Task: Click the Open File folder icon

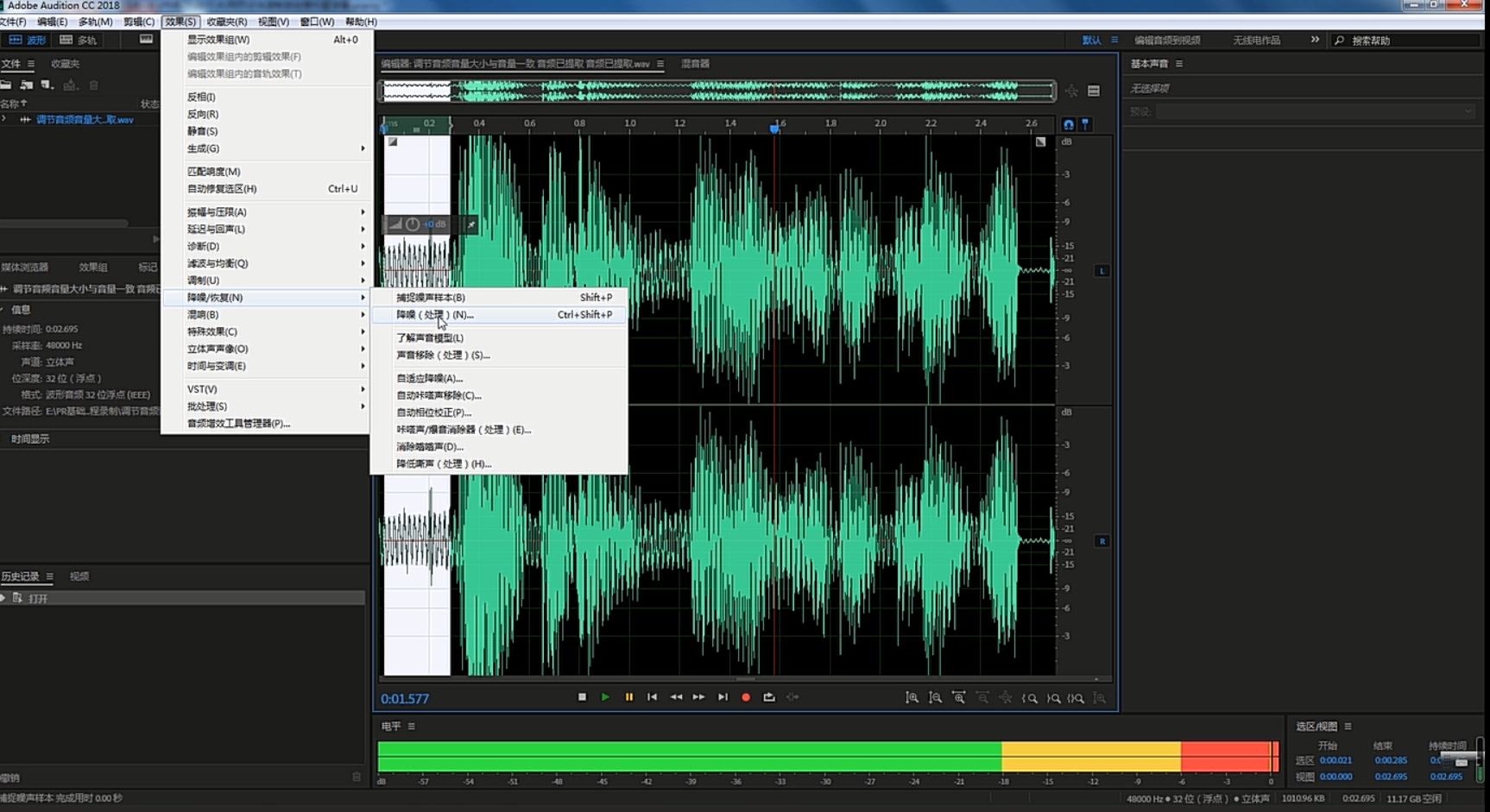Action: pyautogui.click(x=6, y=85)
